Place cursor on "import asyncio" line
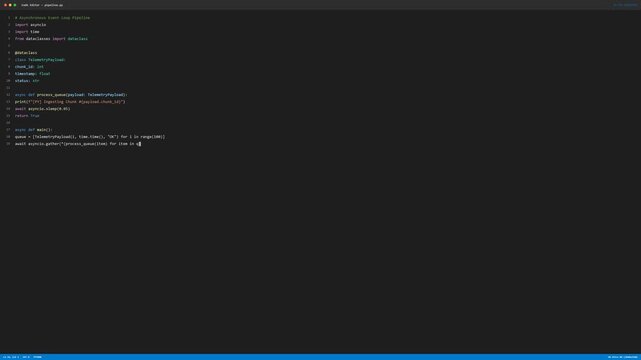This screenshot has width=641, height=360. point(31,25)
